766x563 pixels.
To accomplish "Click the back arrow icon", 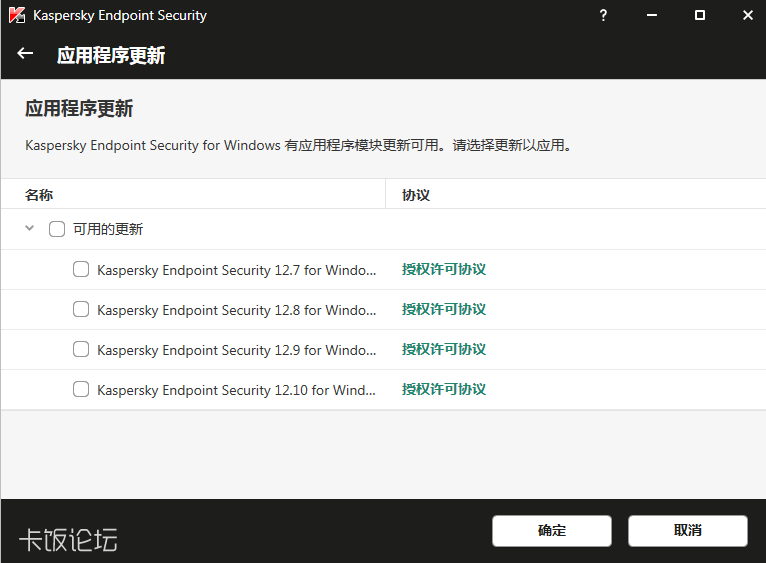I will 26,54.
